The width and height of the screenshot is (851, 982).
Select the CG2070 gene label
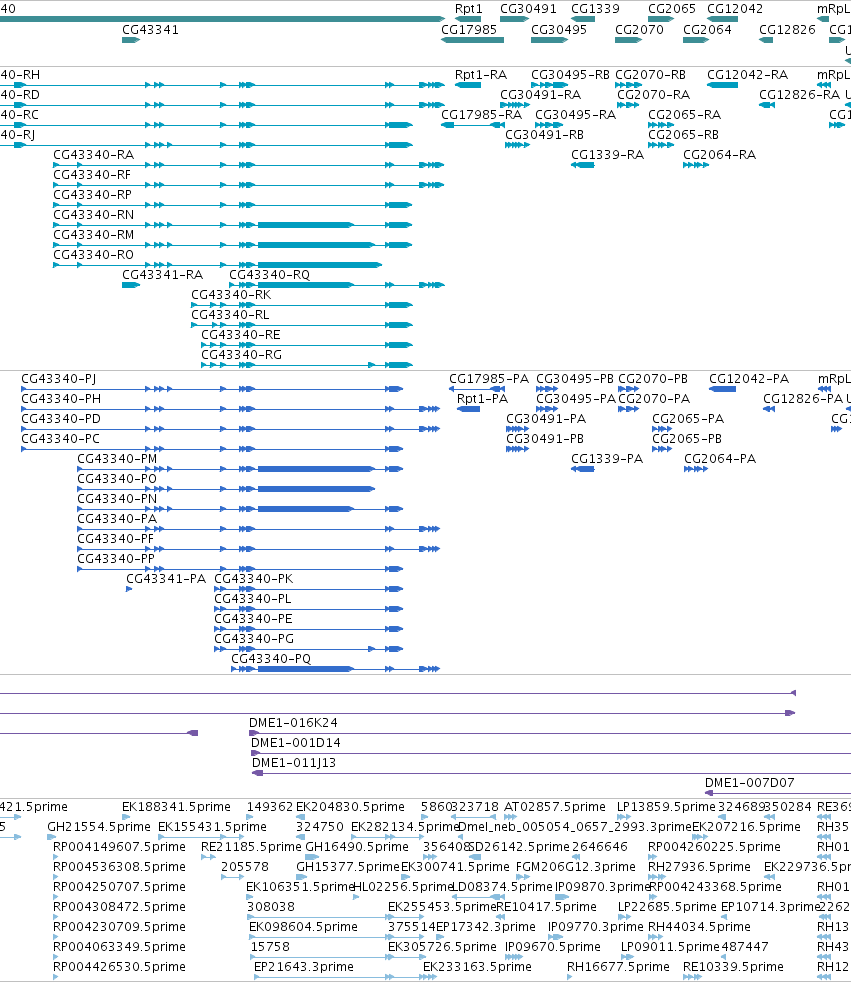coord(639,29)
